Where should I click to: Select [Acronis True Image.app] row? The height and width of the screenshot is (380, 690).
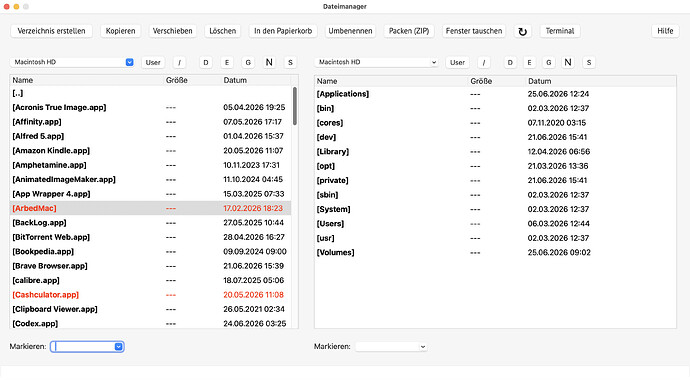[x=150, y=107]
